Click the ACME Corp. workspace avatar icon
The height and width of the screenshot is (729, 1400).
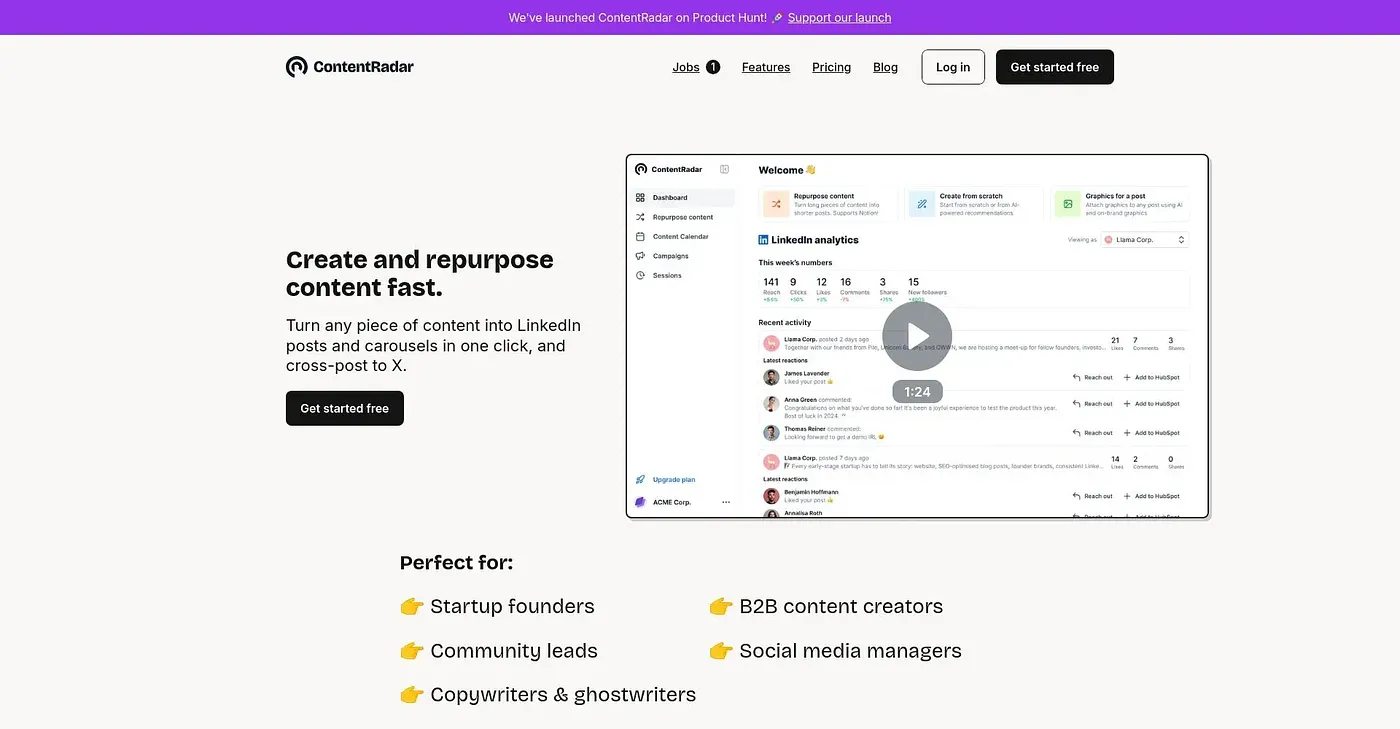(x=640, y=502)
